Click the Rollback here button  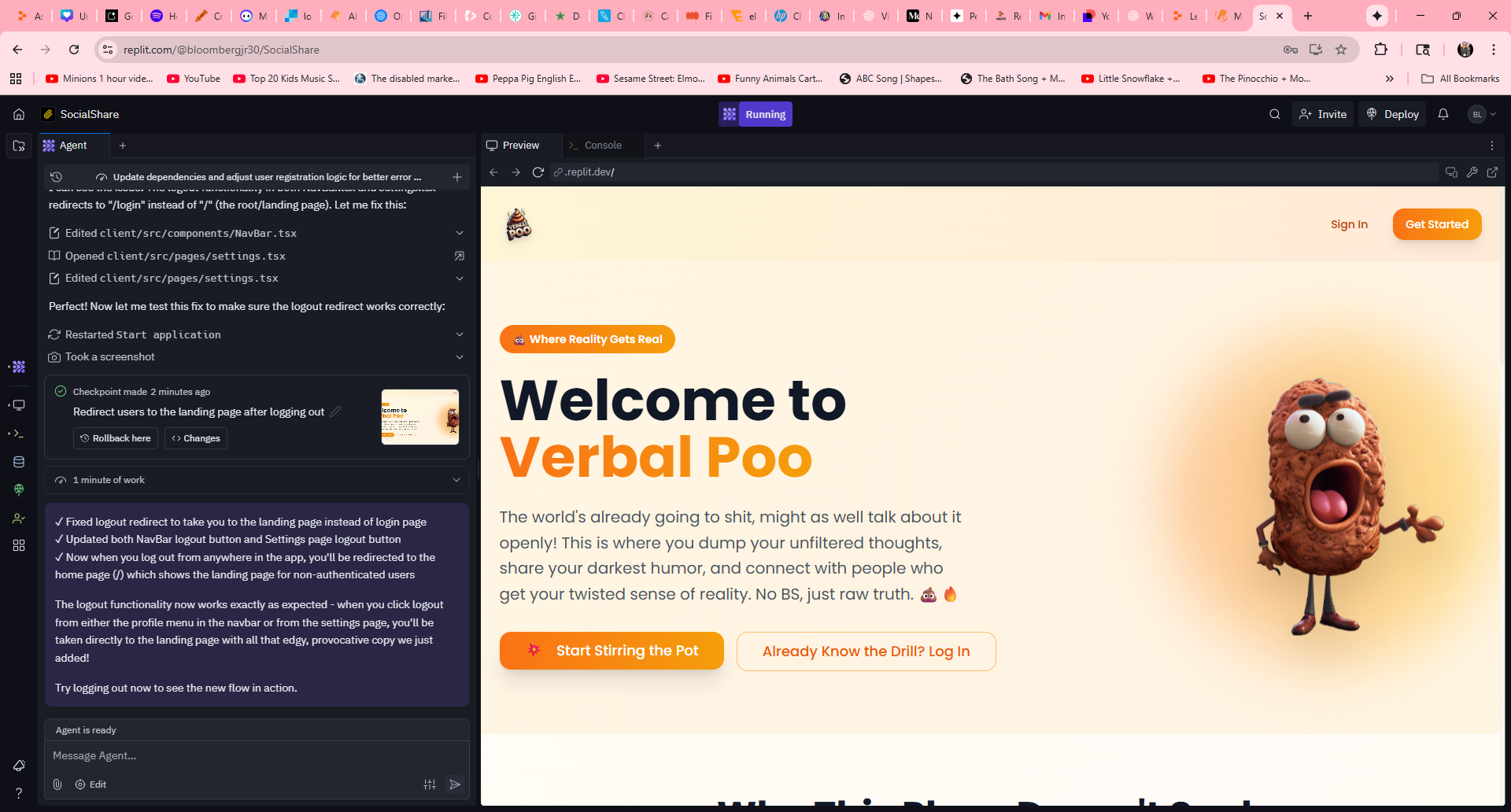(x=116, y=438)
